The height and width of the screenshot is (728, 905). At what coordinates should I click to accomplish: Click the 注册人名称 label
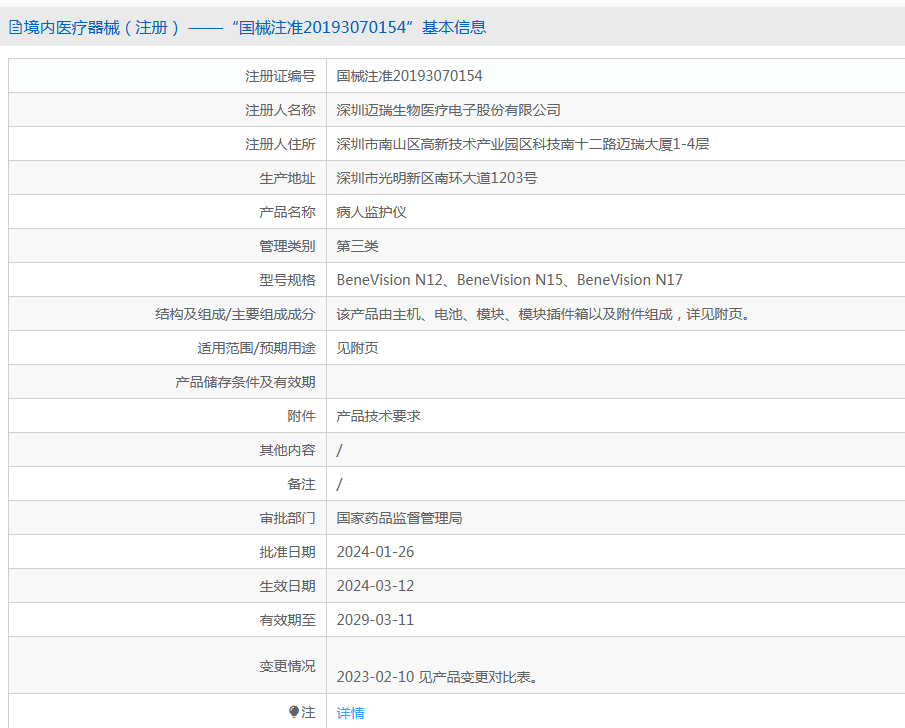coord(281,110)
